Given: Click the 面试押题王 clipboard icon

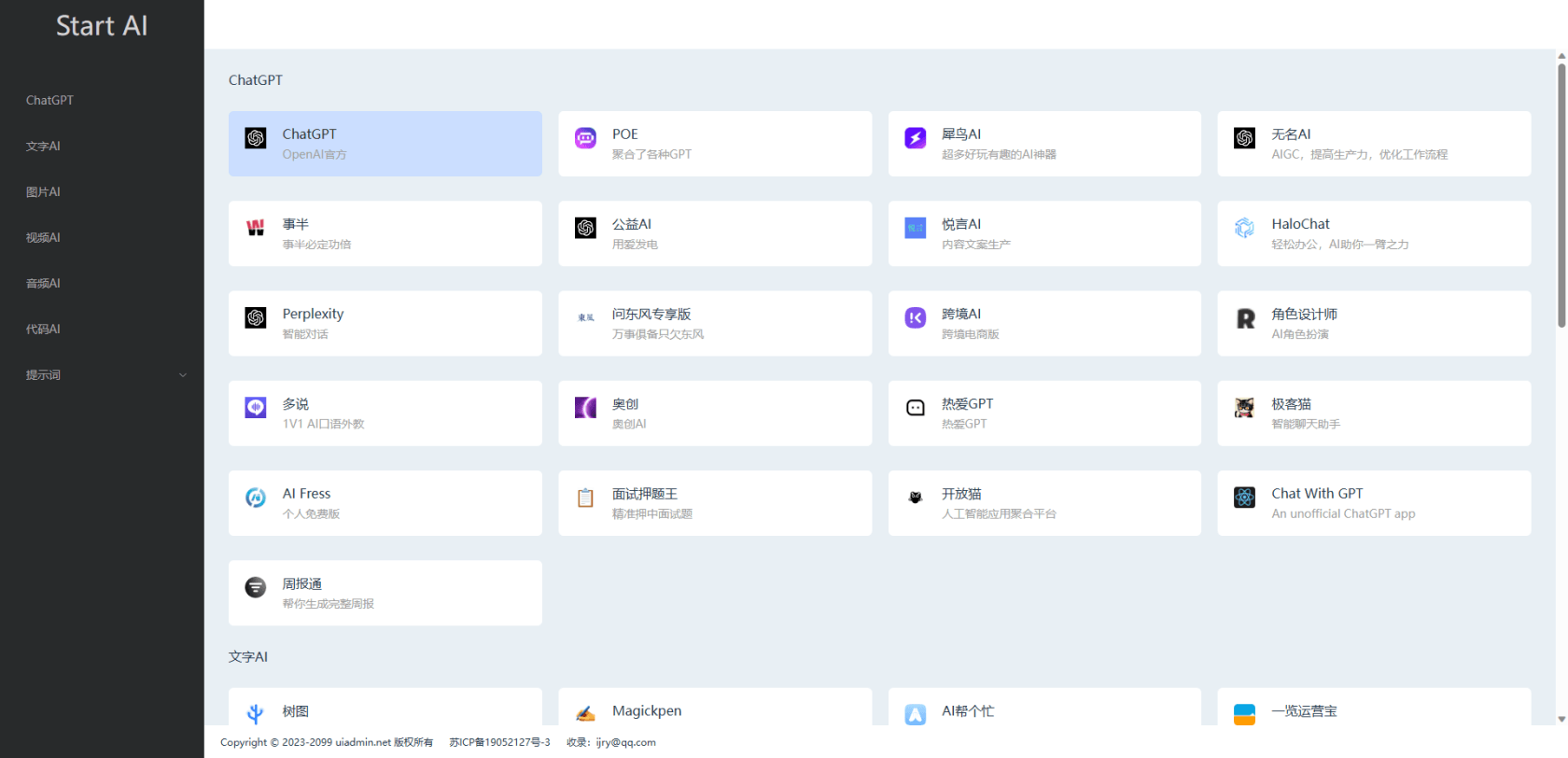Looking at the screenshot, I should pos(585,498).
